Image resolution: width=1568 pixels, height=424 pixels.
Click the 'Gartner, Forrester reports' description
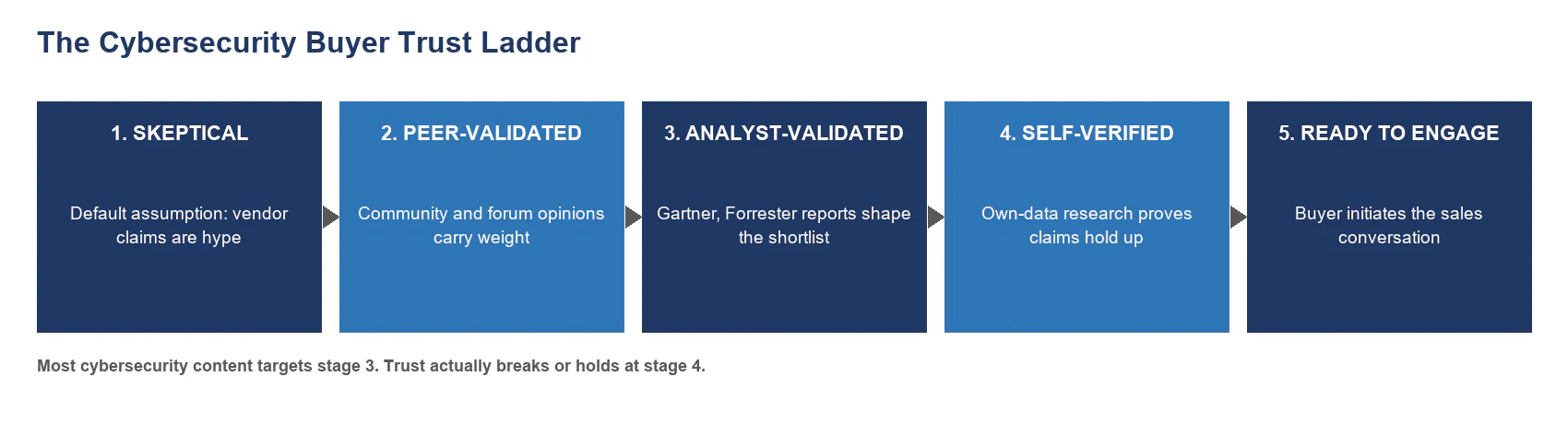[x=784, y=226]
